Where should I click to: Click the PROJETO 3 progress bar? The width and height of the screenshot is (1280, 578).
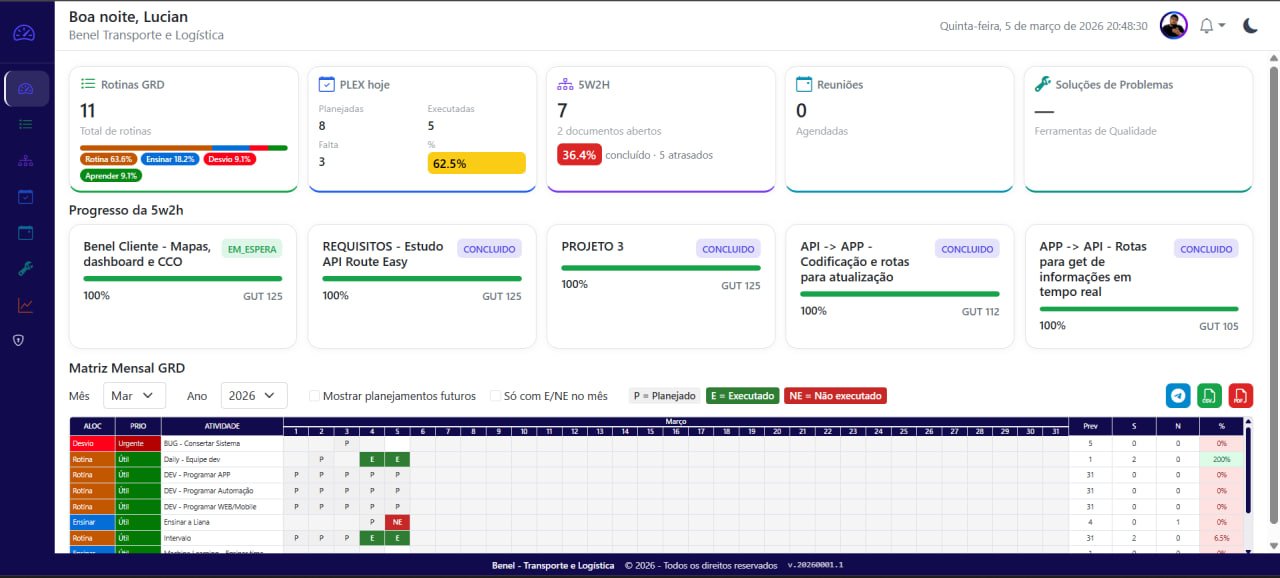660,268
